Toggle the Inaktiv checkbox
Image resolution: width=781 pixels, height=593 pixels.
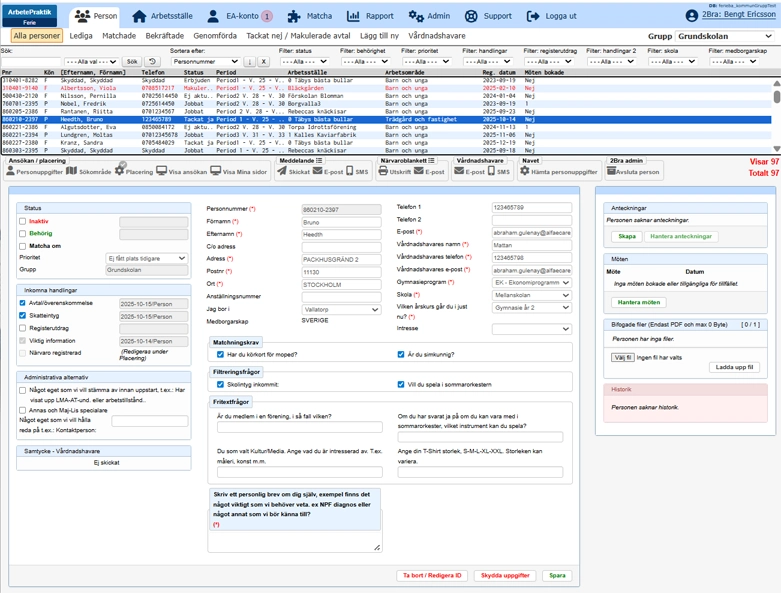pos(22,221)
